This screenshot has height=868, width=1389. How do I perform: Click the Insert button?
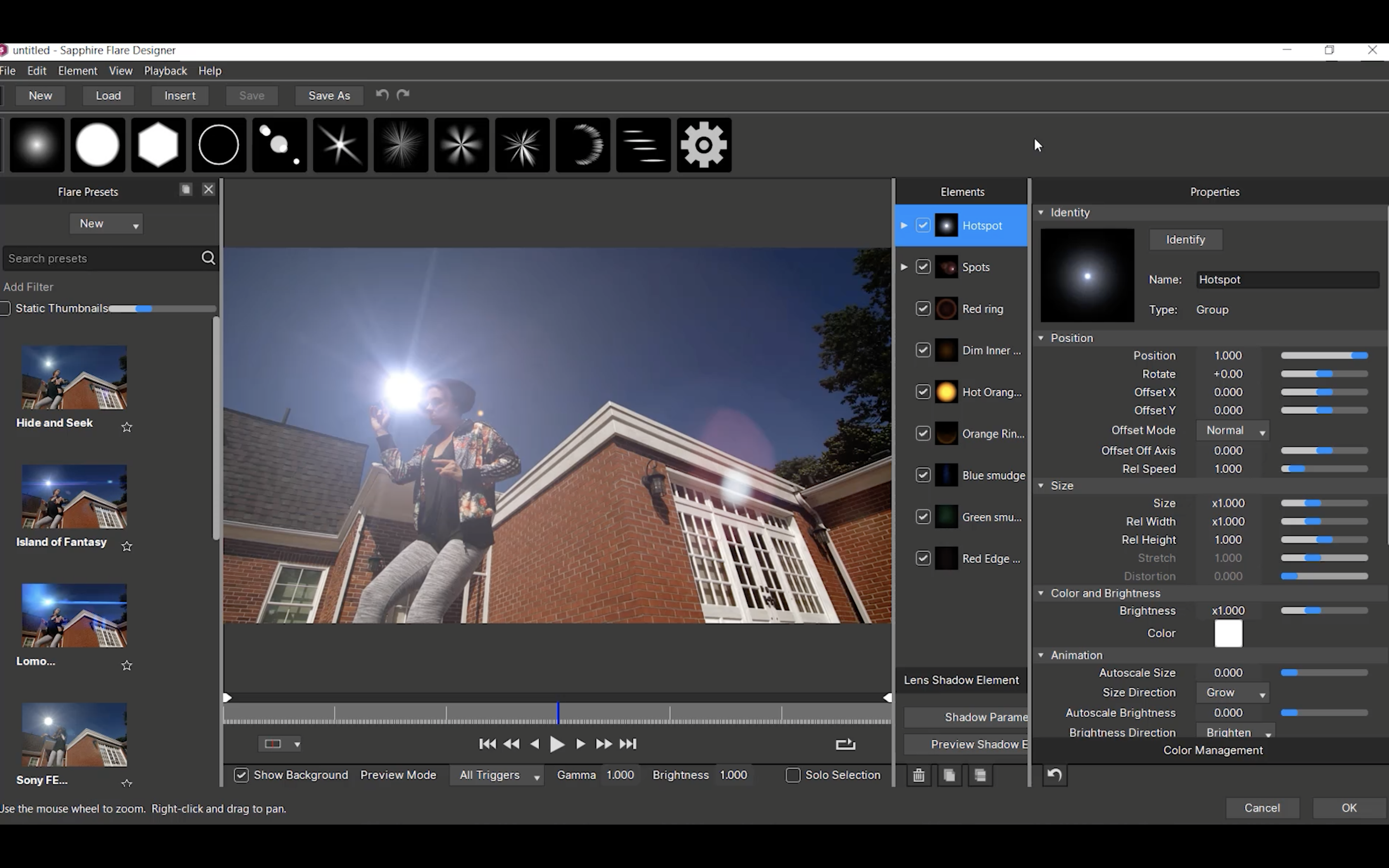click(180, 96)
